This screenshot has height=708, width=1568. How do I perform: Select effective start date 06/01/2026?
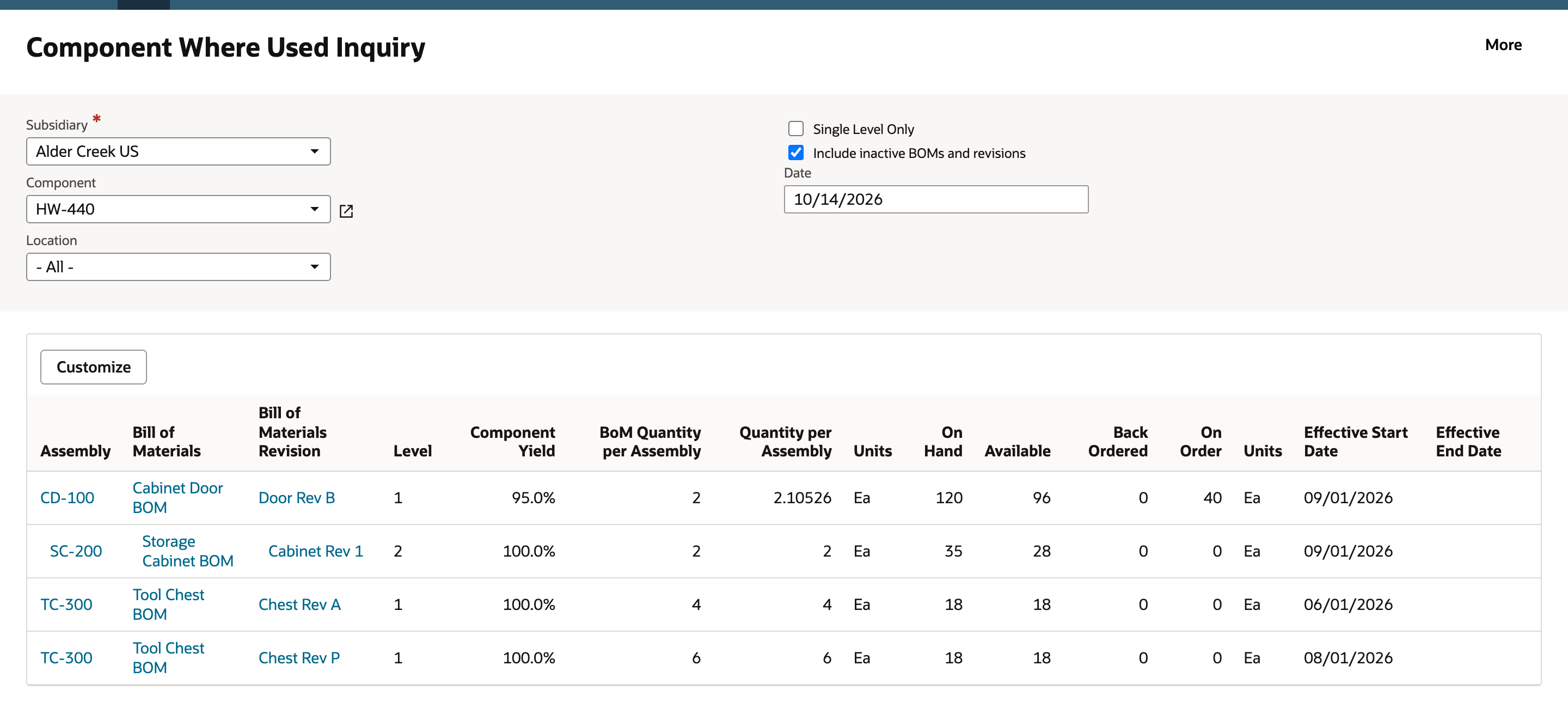1347,605
